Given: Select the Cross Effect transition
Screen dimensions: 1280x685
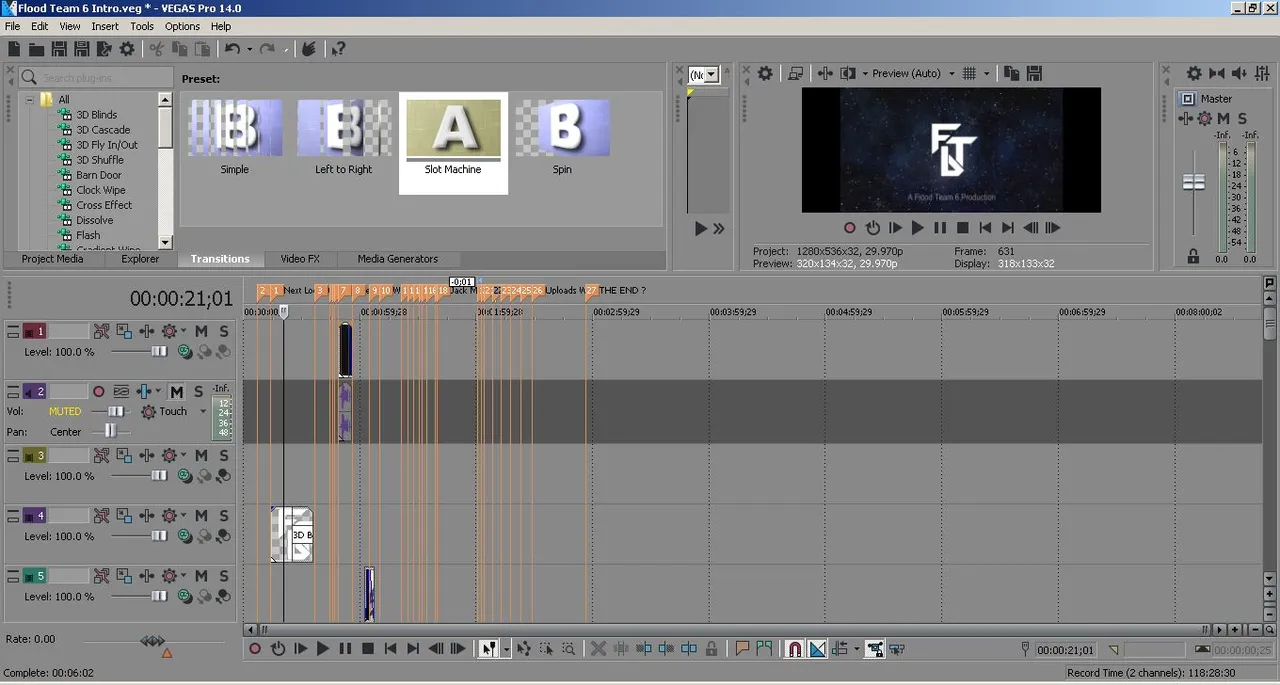Looking at the screenshot, I should [104, 205].
